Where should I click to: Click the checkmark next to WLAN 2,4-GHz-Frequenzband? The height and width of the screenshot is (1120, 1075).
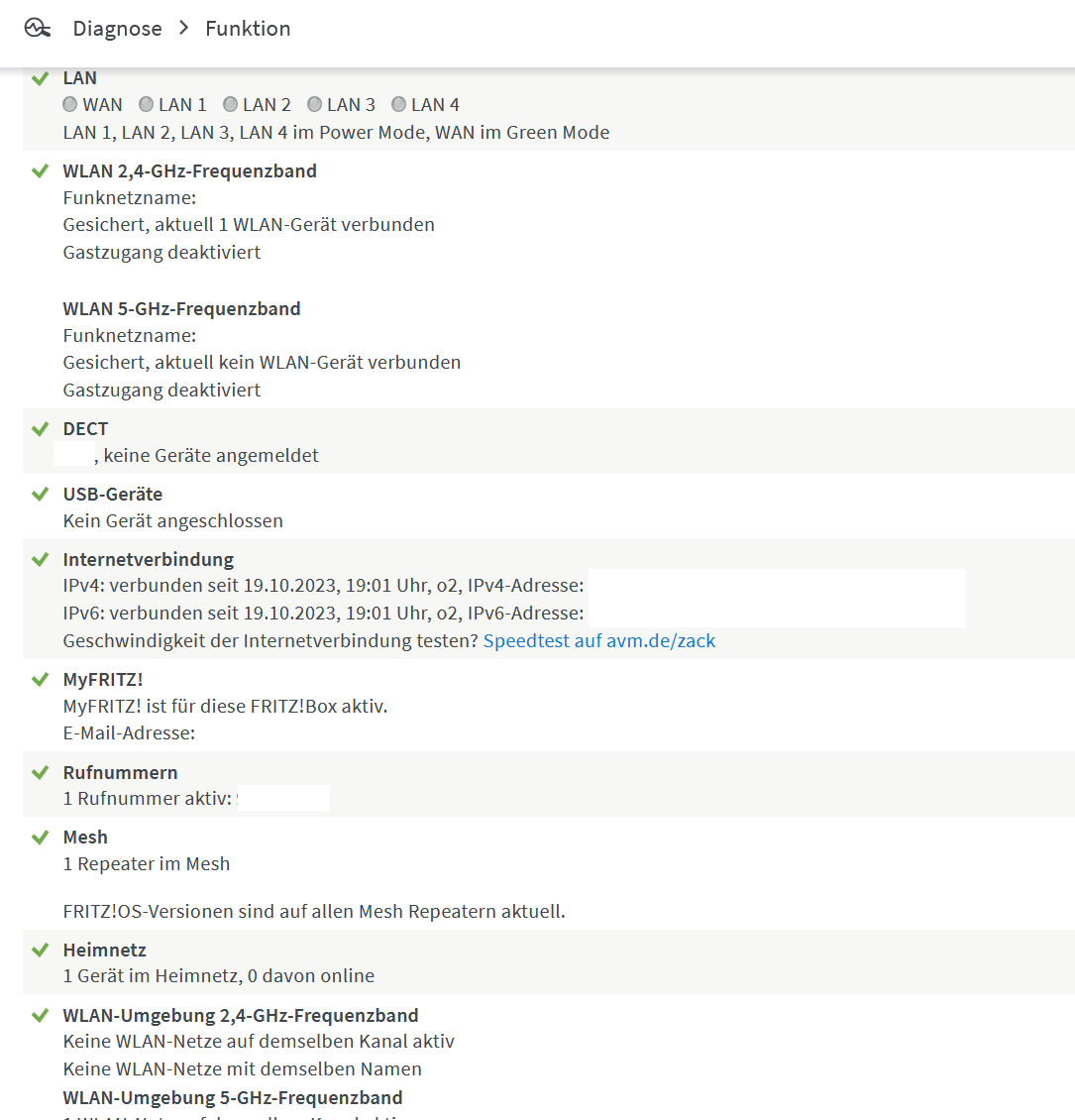pos(40,170)
